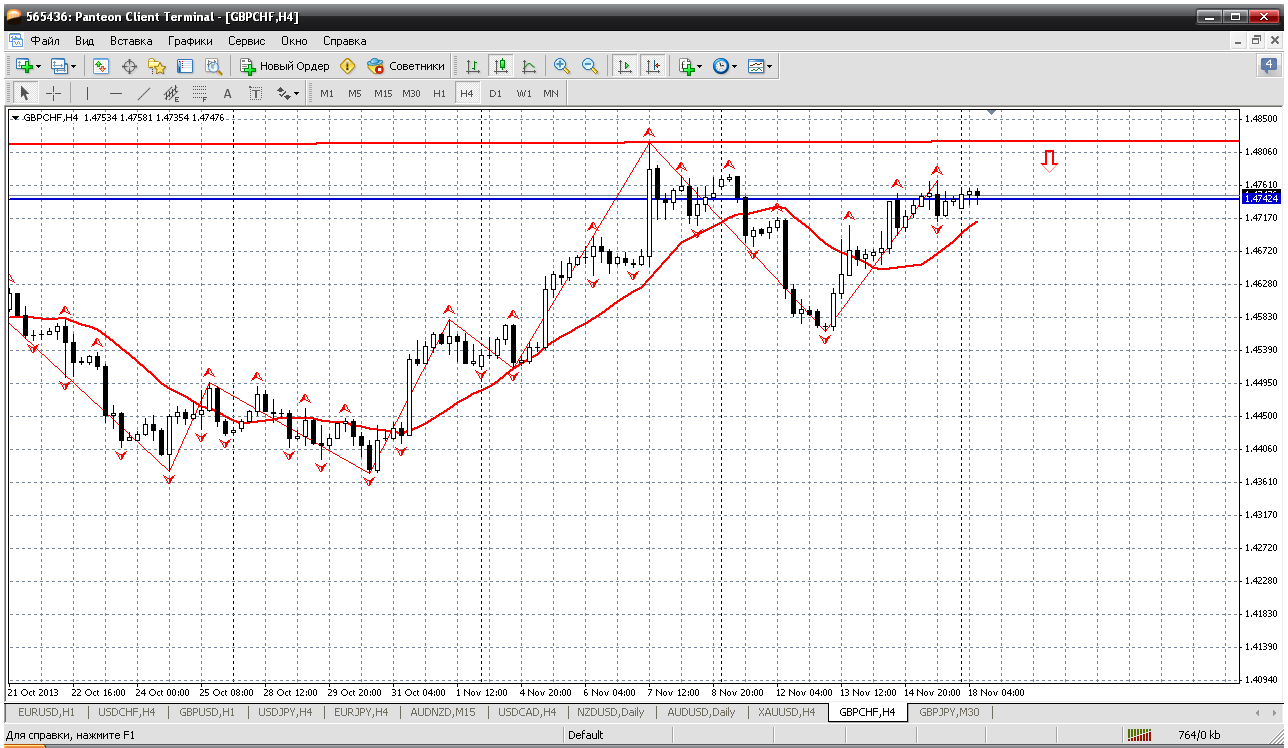Switch to the XAUUSD,H4 chart tab
This screenshot has height=748, width=1288.
point(787,712)
